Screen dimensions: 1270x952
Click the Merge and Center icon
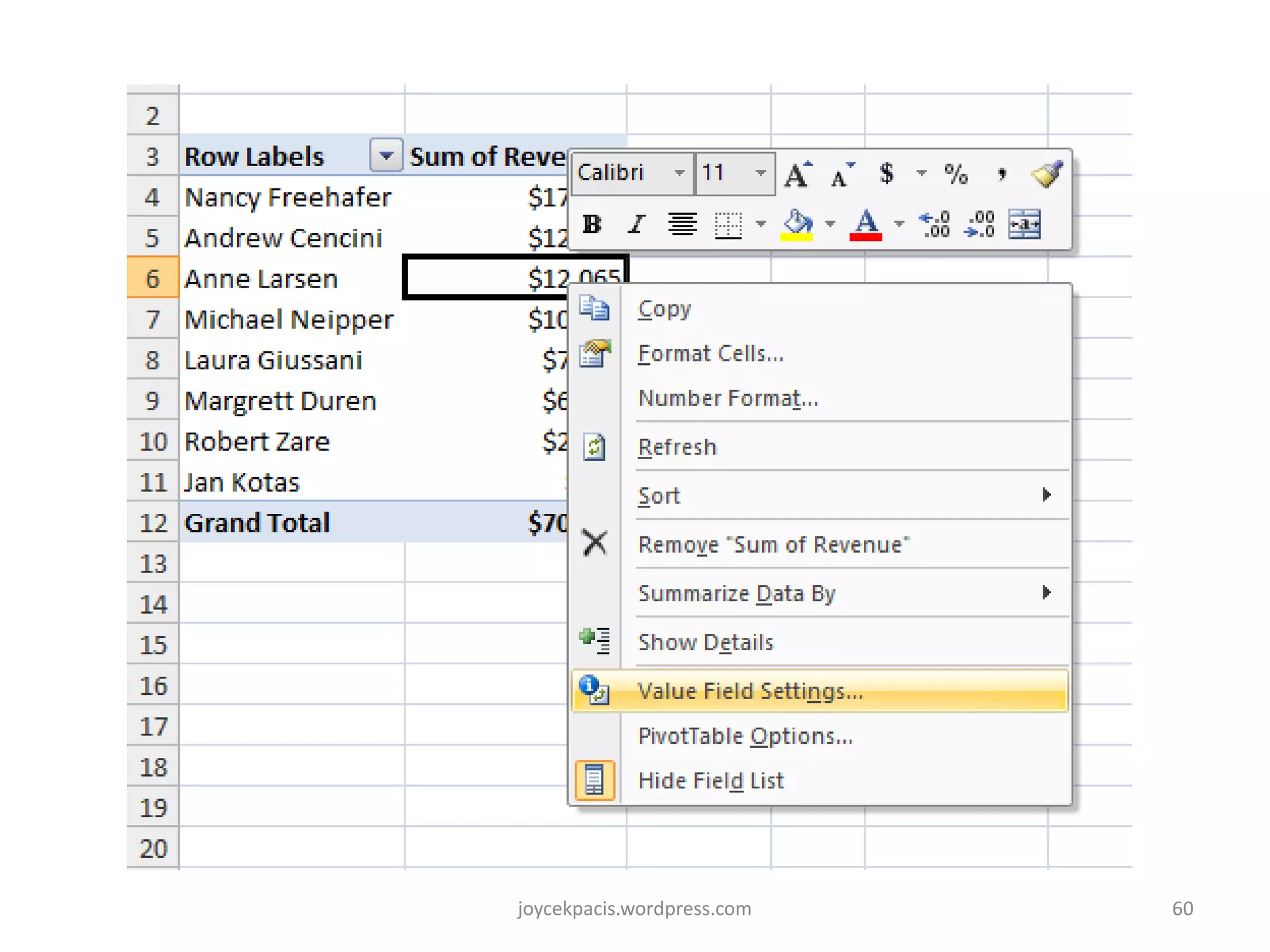tap(1024, 224)
